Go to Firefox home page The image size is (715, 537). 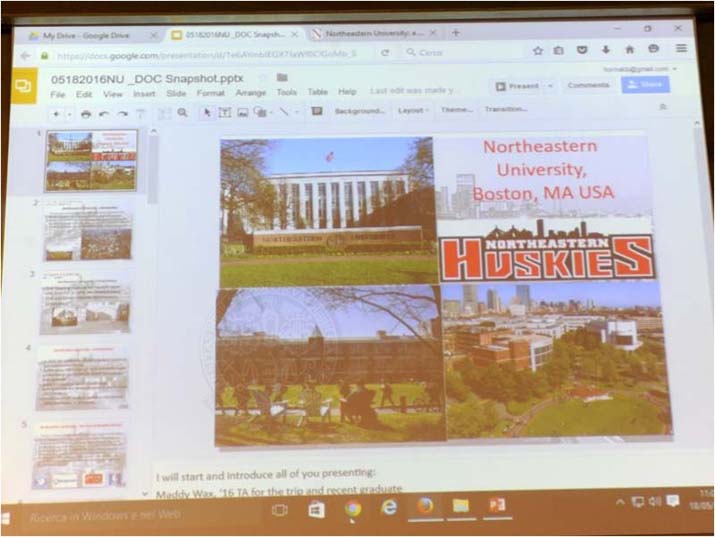(630, 49)
